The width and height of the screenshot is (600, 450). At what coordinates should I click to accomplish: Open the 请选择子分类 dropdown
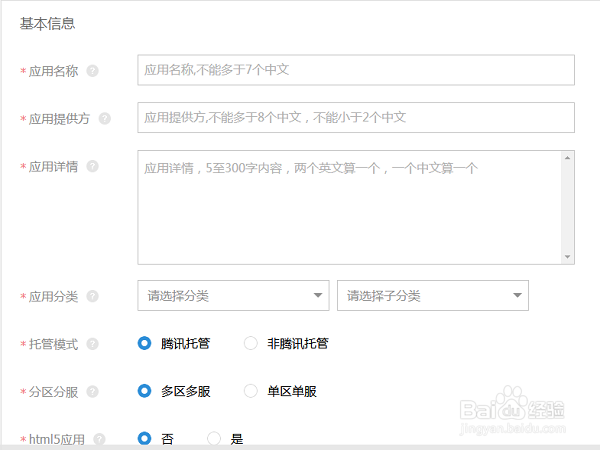tap(433, 295)
